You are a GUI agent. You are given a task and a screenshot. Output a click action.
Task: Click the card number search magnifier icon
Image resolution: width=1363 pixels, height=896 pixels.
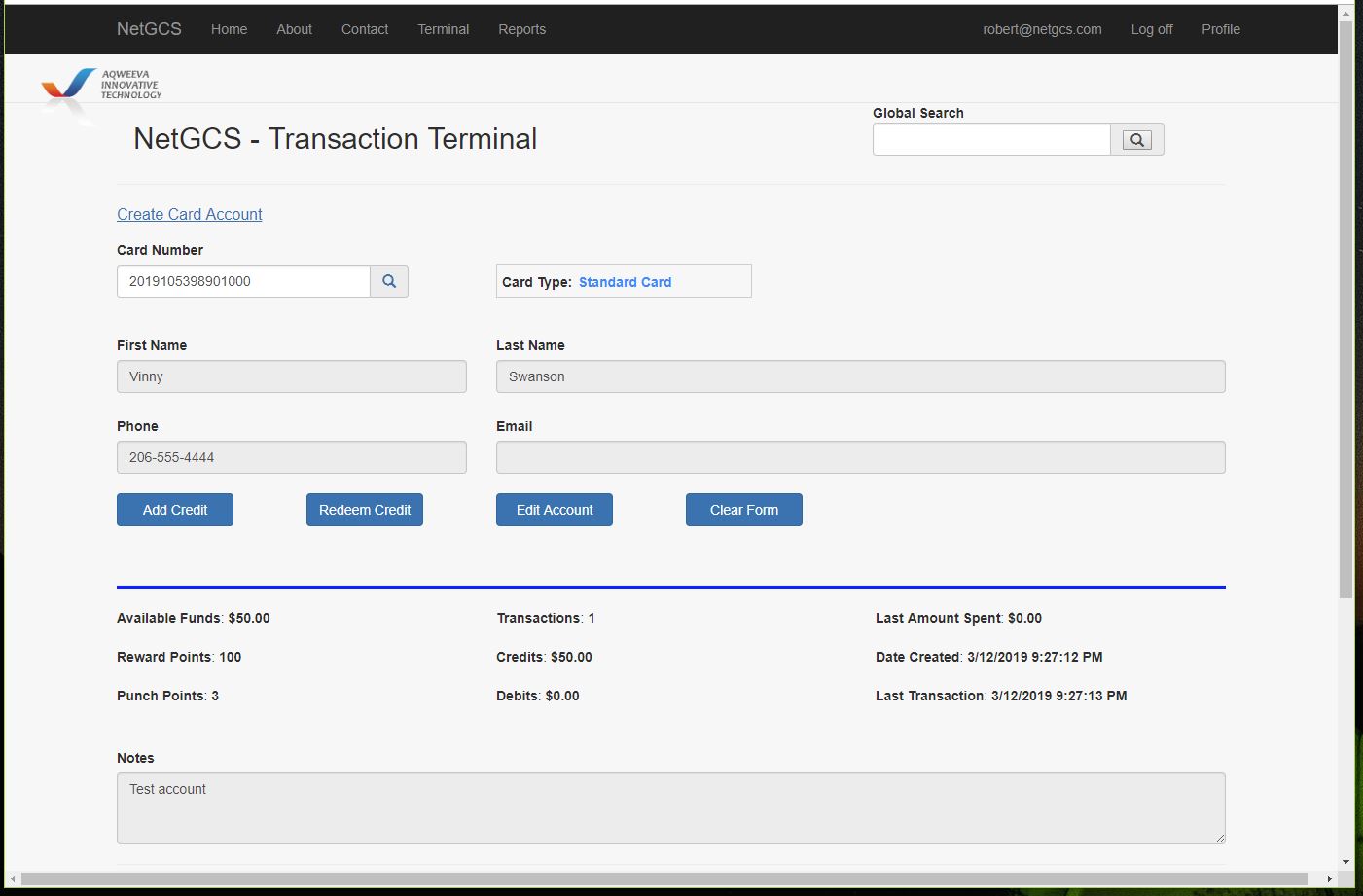(x=389, y=281)
